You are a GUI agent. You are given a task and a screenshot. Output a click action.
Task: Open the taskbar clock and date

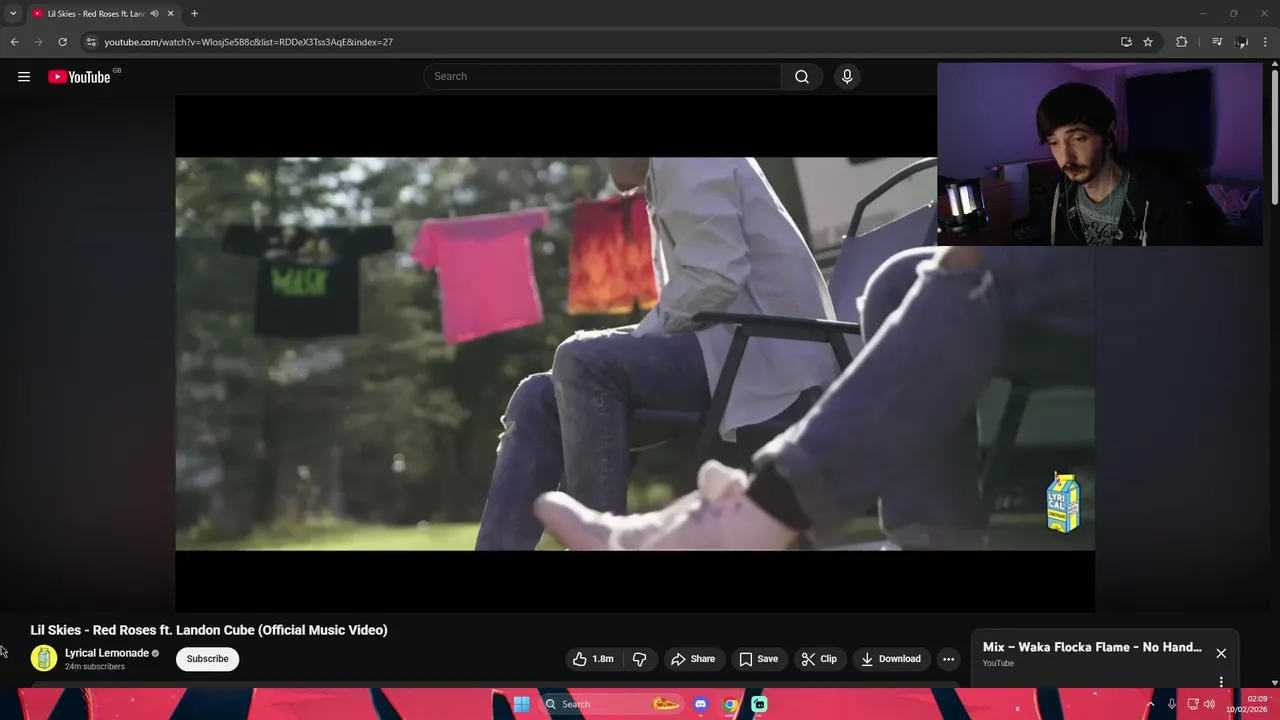(1248, 704)
